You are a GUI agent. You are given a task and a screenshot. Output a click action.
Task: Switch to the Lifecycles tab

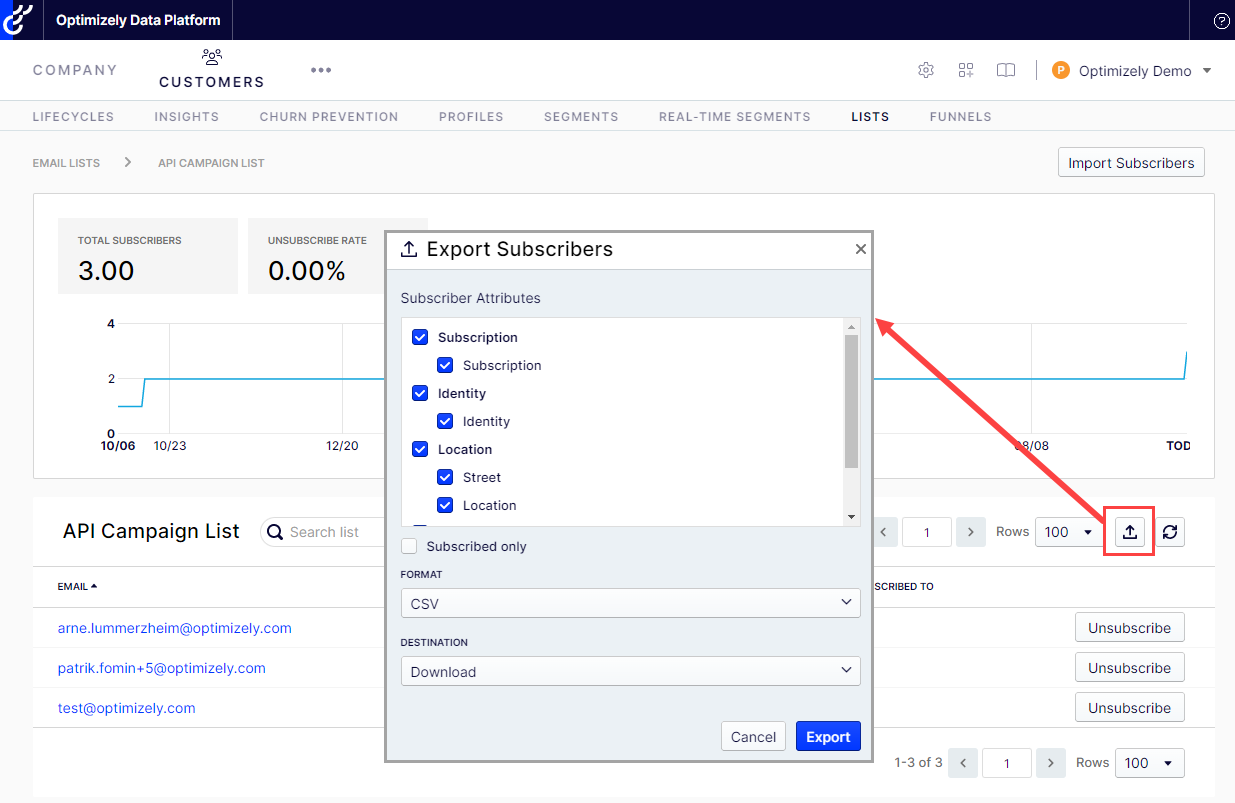[x=73, y=117]
